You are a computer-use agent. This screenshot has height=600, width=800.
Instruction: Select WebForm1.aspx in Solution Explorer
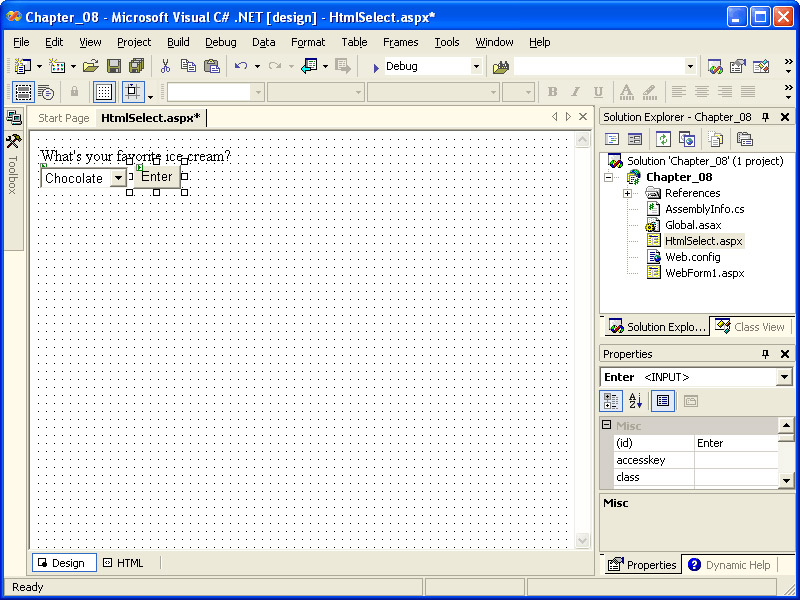click(x=704, y=273)
